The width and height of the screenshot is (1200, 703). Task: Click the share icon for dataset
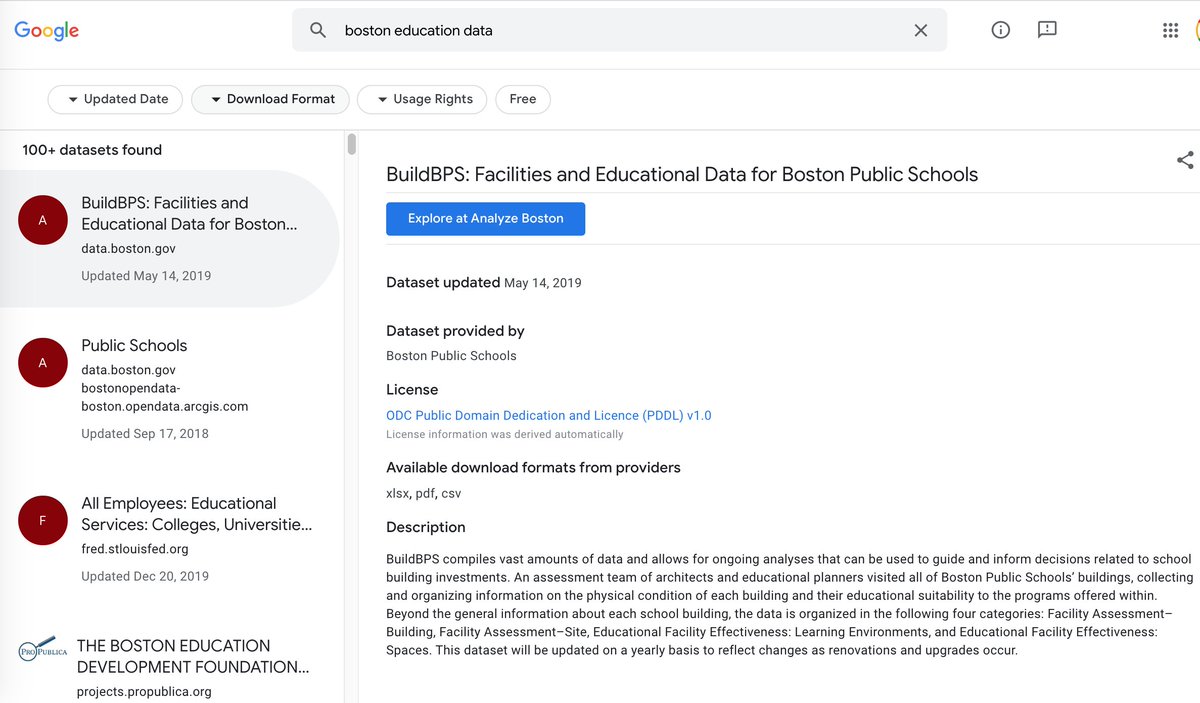tap(1185, 160)
